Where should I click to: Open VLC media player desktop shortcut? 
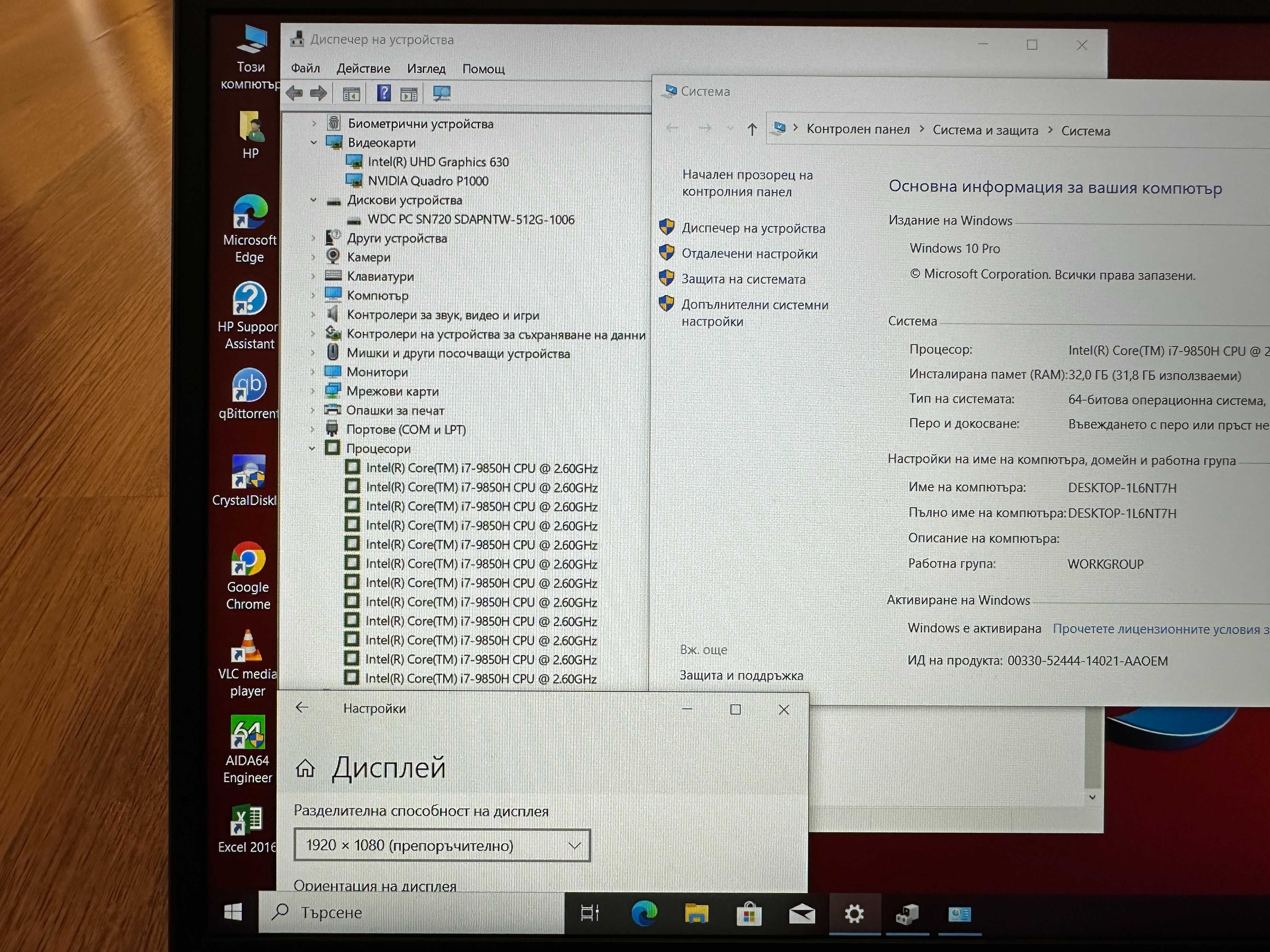248,663
